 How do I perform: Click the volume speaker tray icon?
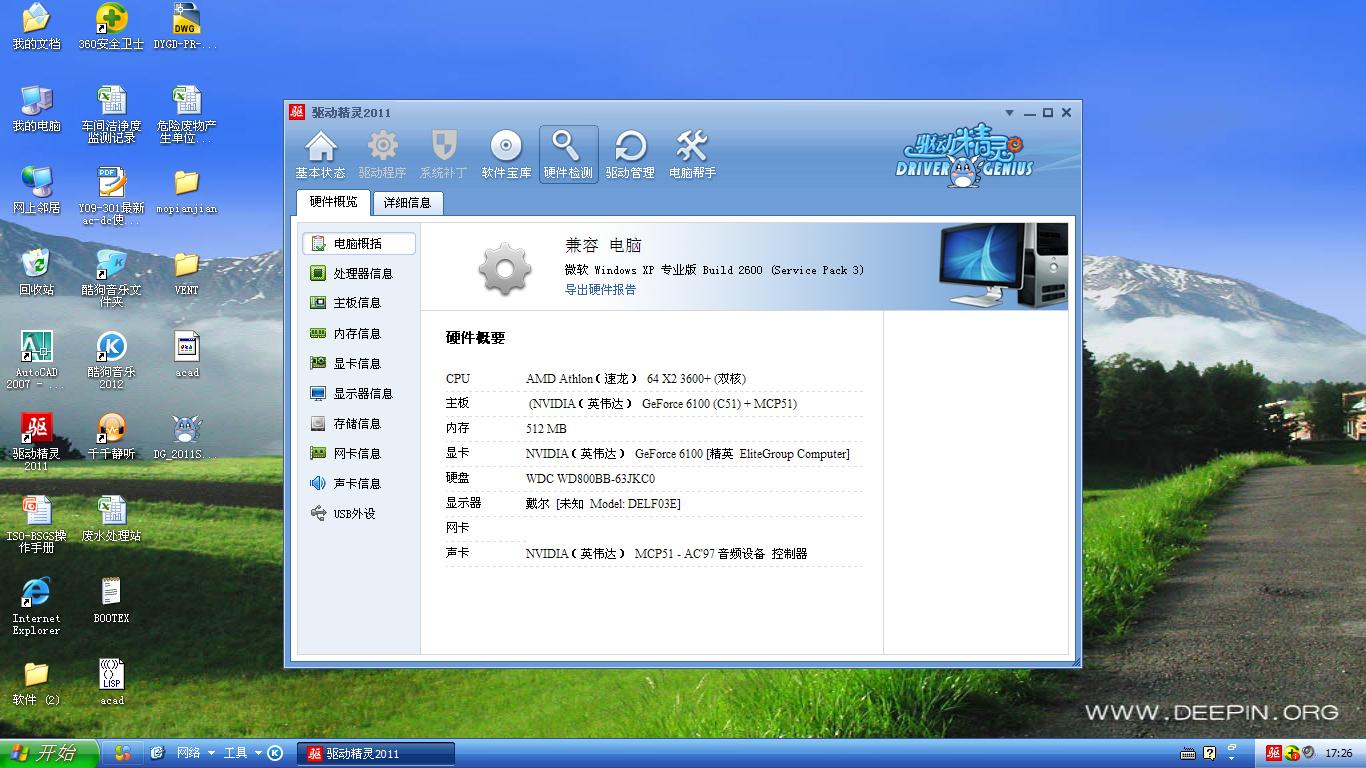click(x=1310, y=753)
